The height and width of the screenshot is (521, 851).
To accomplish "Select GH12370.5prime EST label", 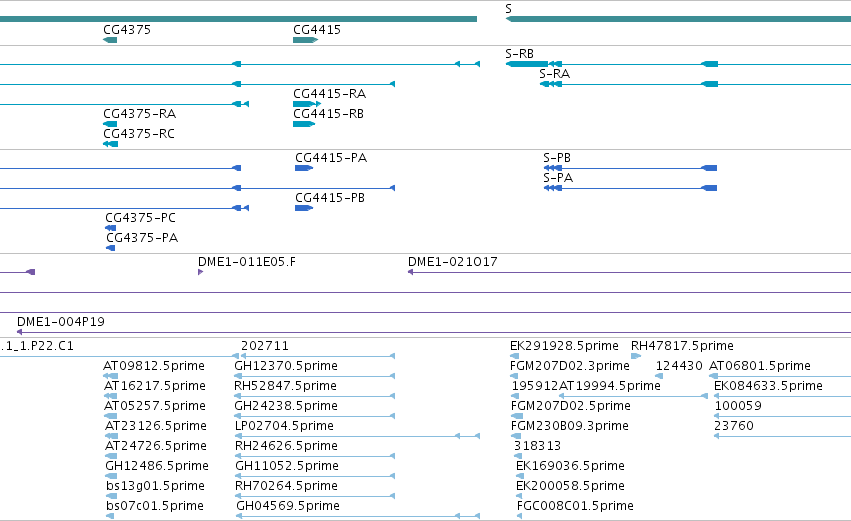I will [x=286, y=366].
